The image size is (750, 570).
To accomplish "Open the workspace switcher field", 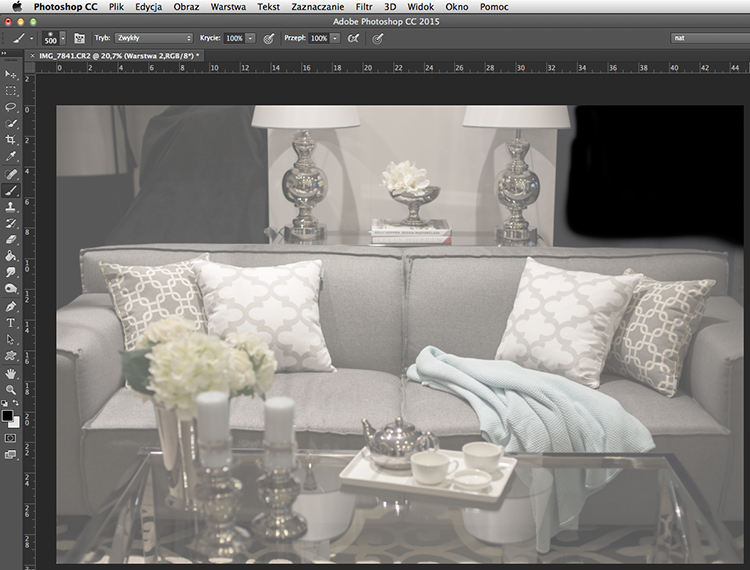I will 710,38.
